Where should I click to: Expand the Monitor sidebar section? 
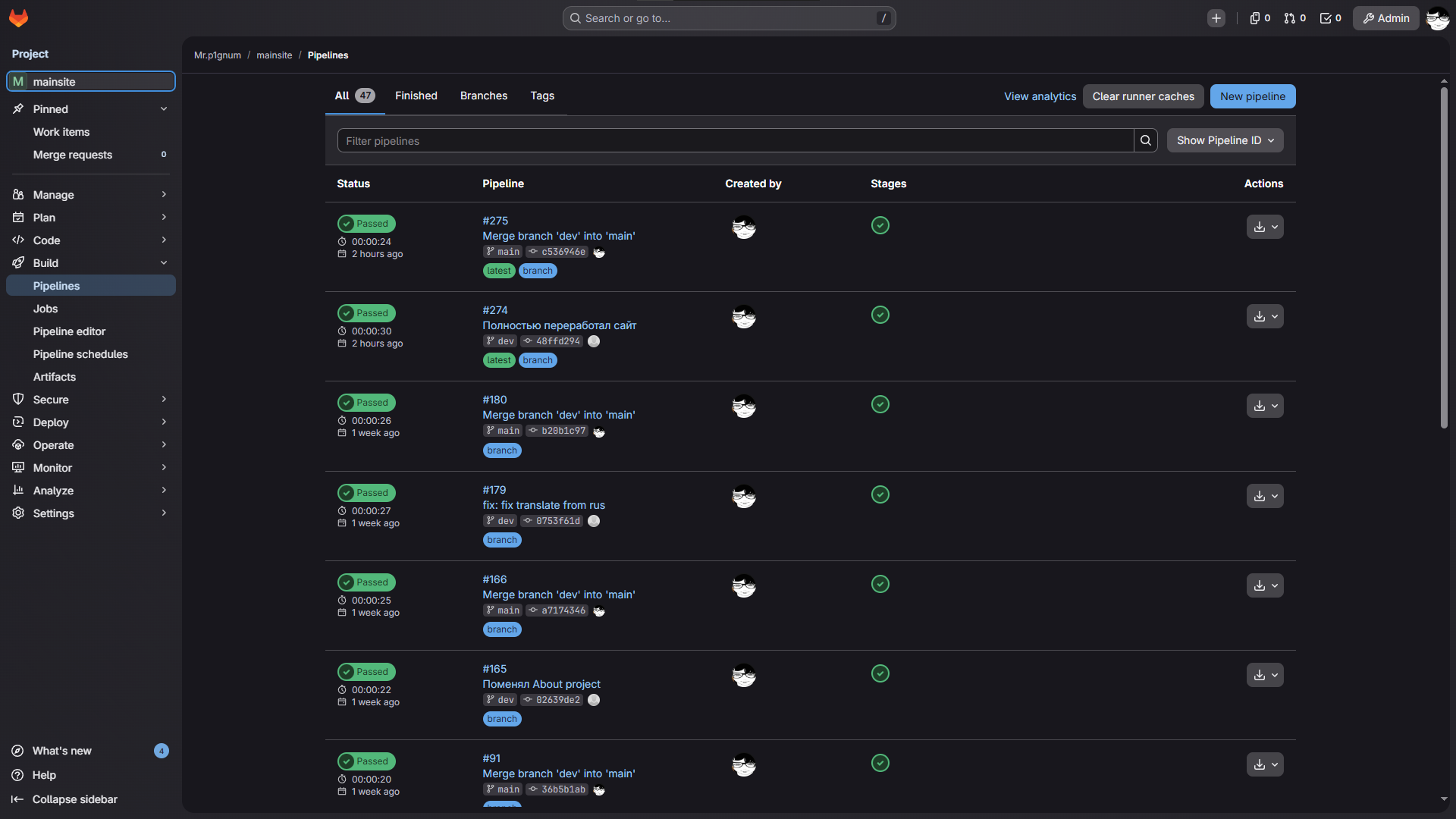[90, 468]
